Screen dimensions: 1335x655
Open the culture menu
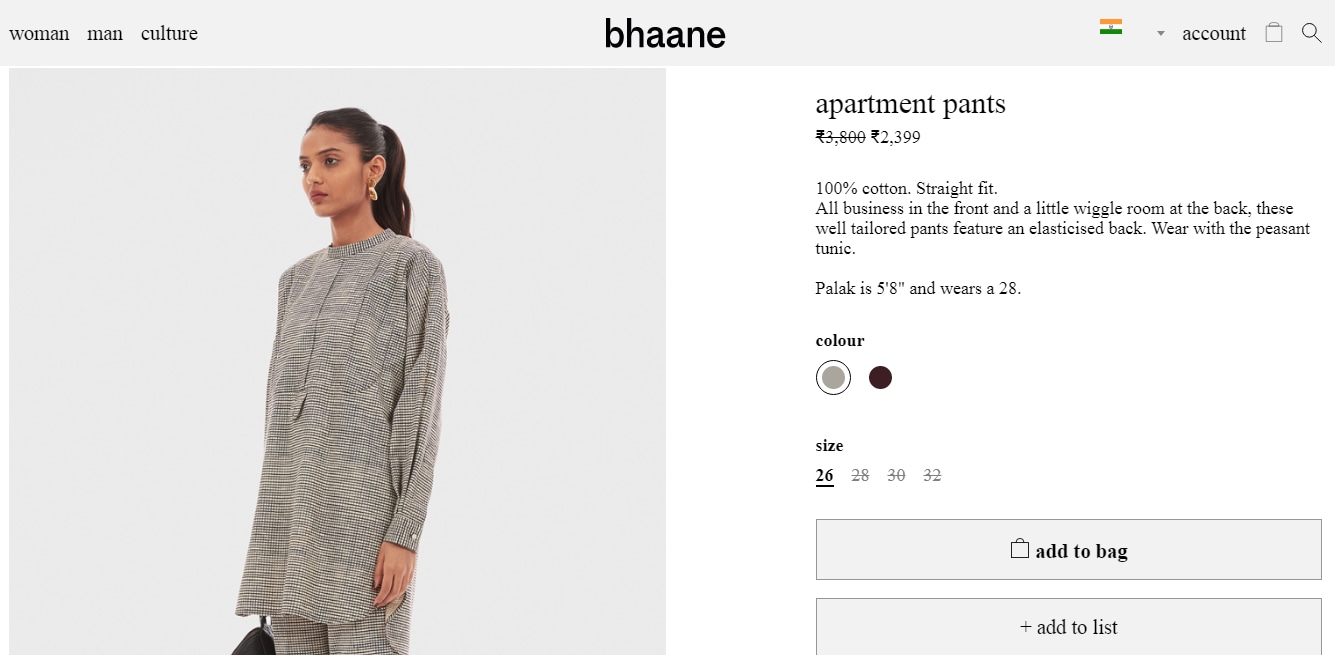169,33
